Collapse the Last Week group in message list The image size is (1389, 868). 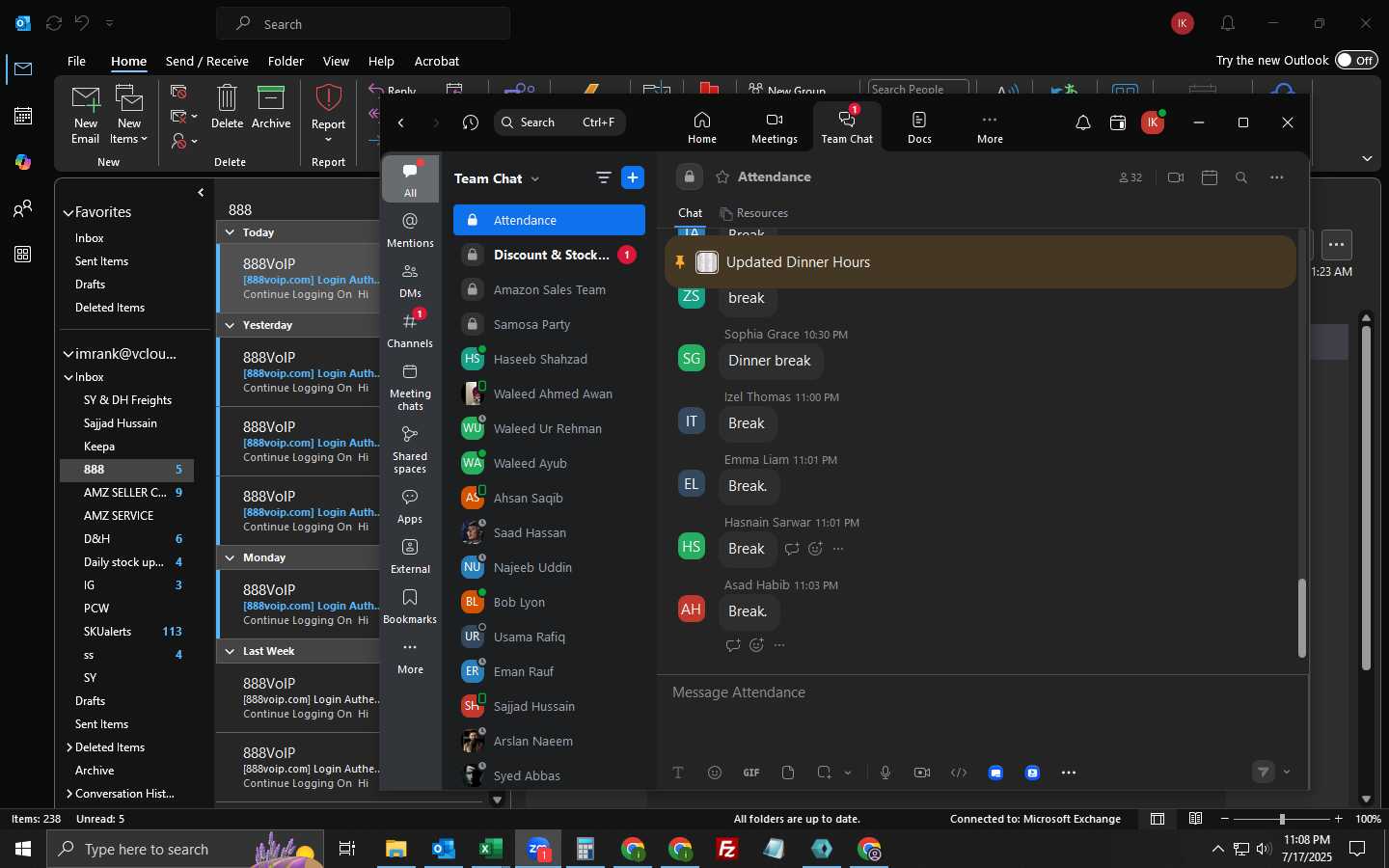click(230, 651)
